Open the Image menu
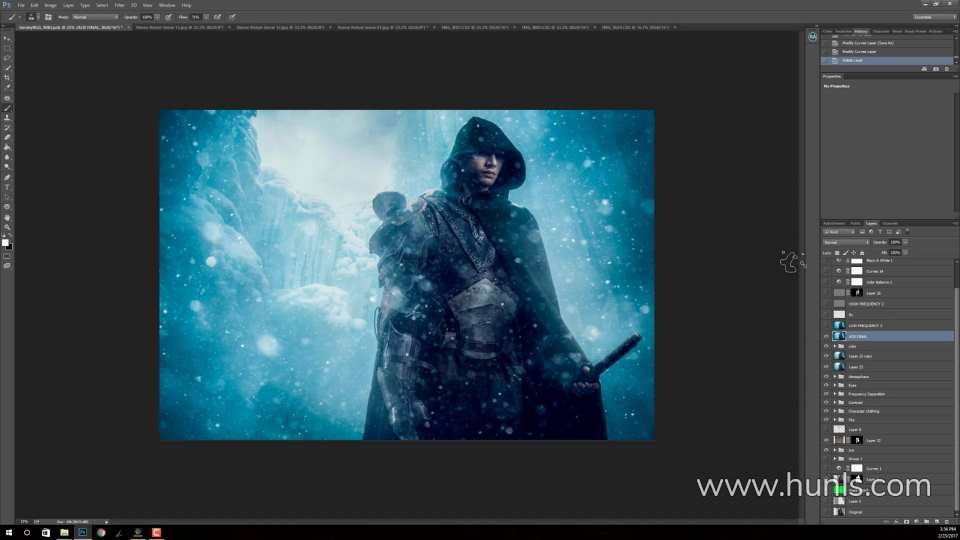 coord(50,6)
